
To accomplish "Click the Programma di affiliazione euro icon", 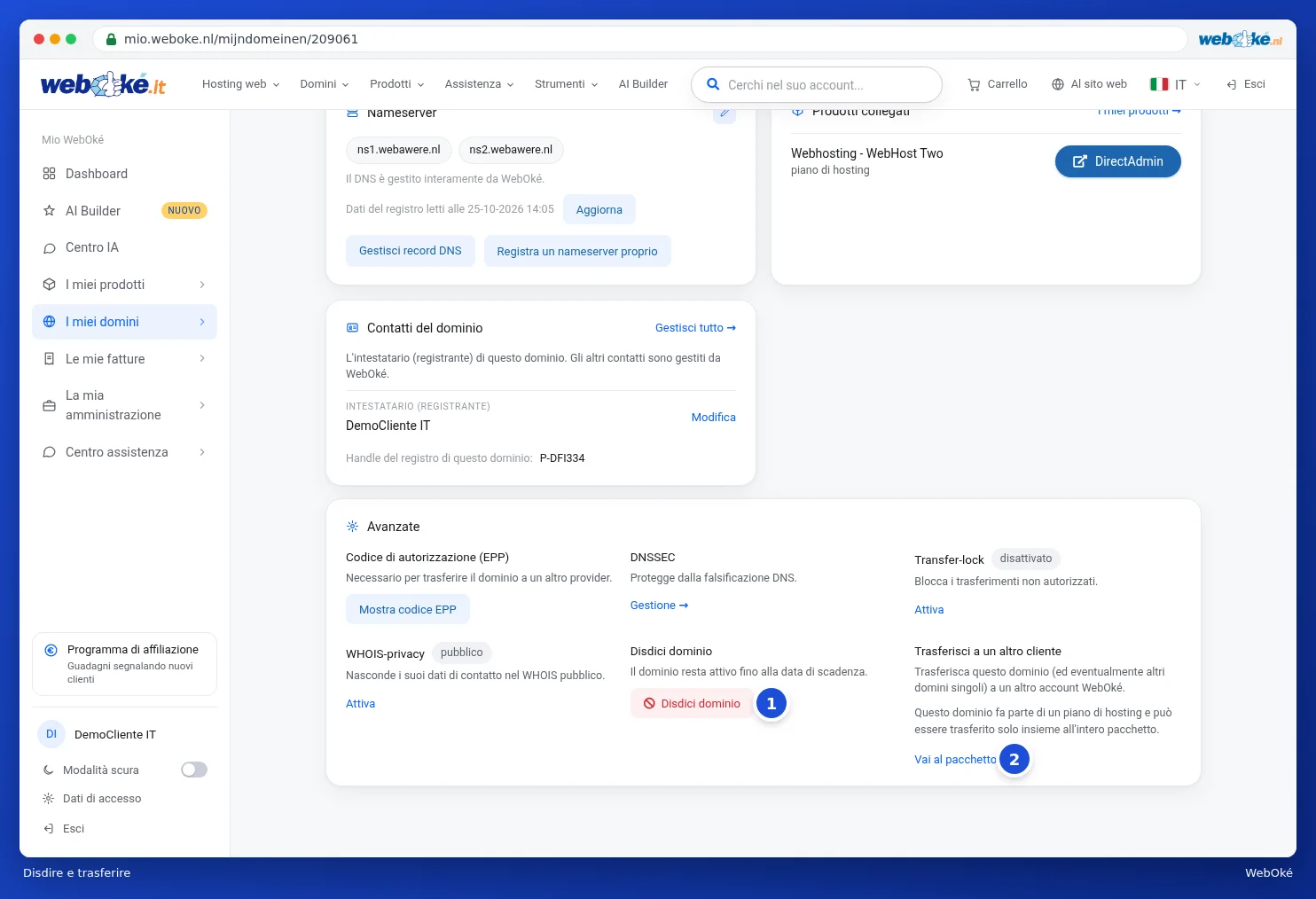I will (x=51, y=650).
